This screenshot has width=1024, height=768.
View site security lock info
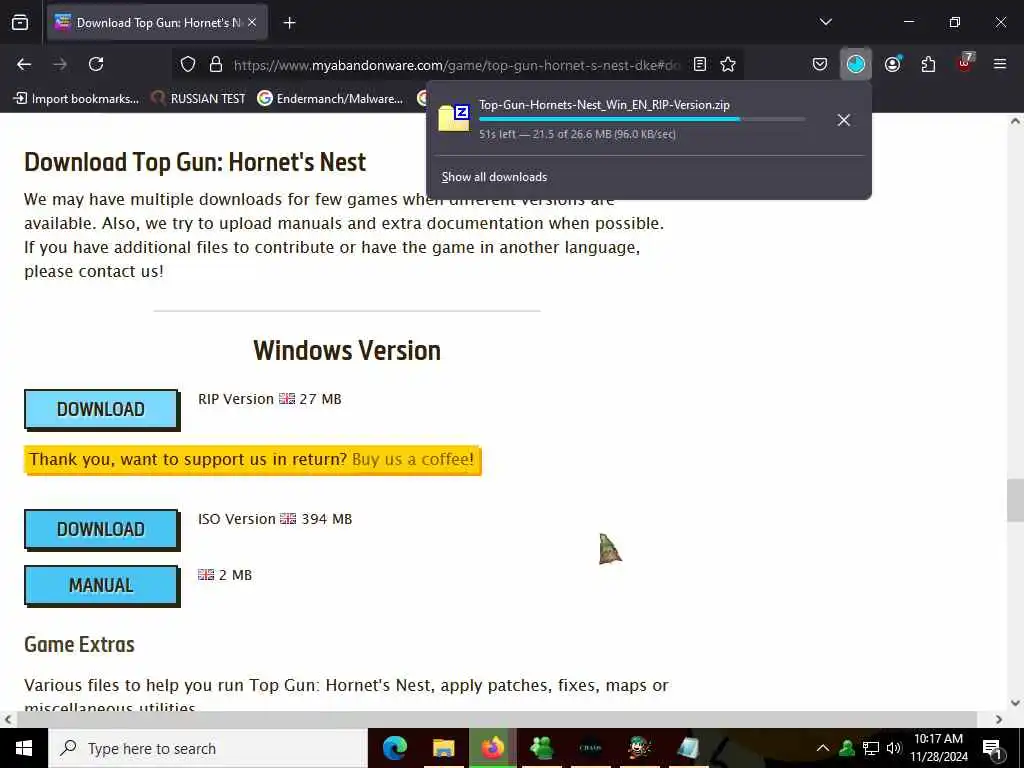tap(216, 64)
